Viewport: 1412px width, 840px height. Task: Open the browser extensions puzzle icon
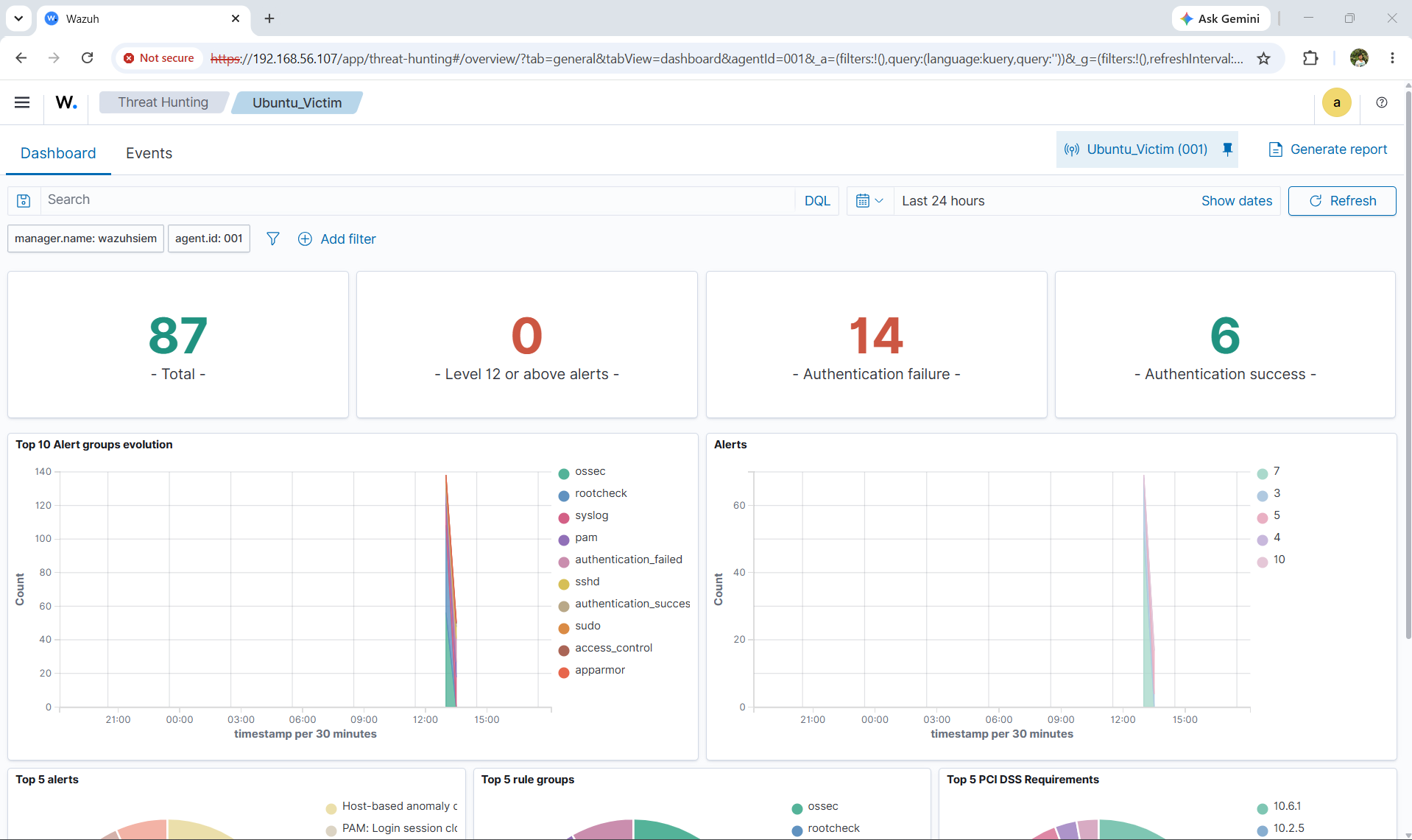[x=1310, y=58]
